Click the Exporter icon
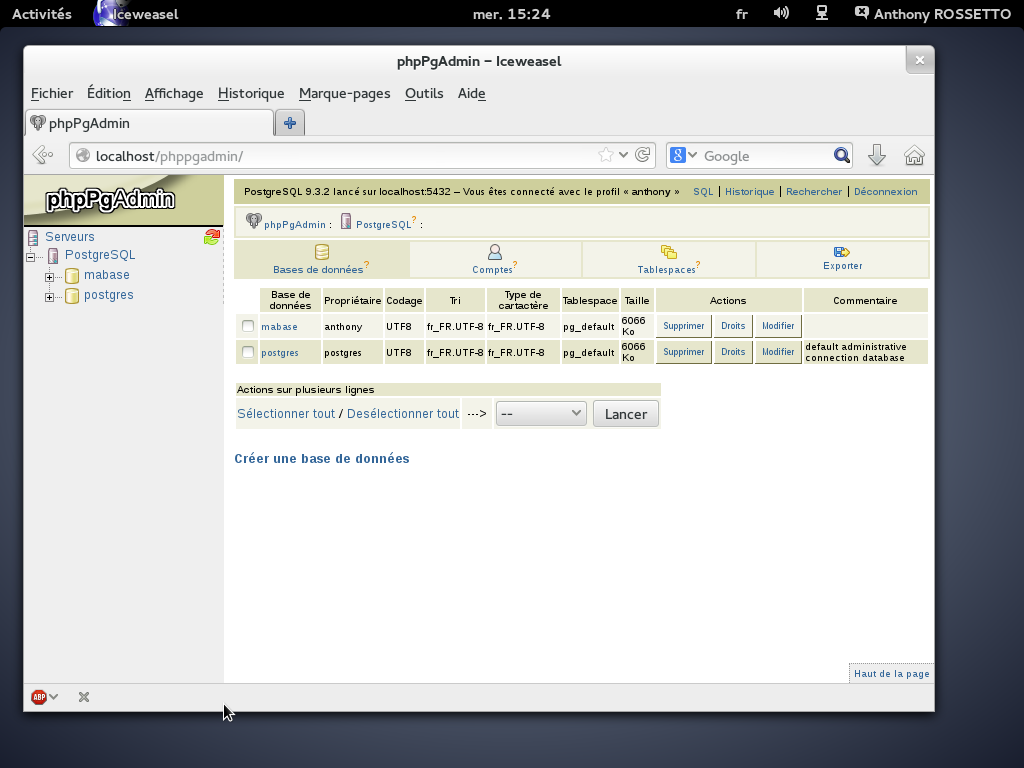Viewport: 1024px width, 768px height. 842,251
